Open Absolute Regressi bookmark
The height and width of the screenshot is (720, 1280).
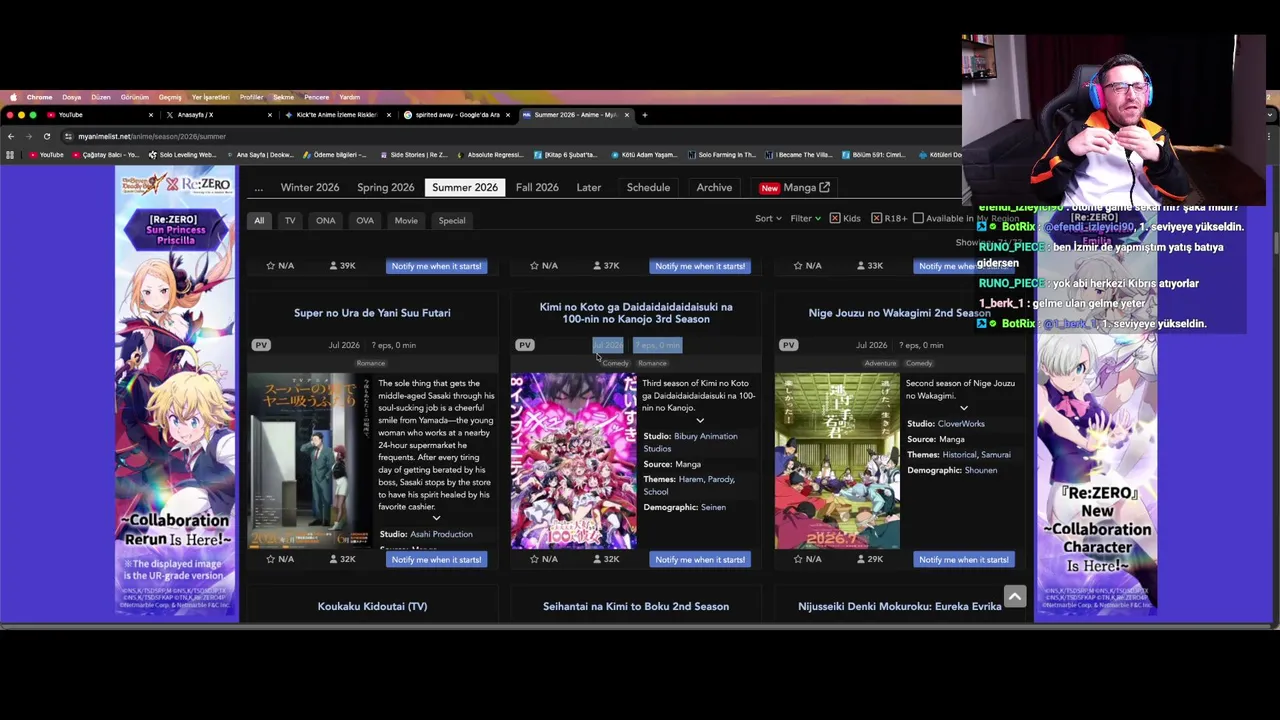(489, 155)
